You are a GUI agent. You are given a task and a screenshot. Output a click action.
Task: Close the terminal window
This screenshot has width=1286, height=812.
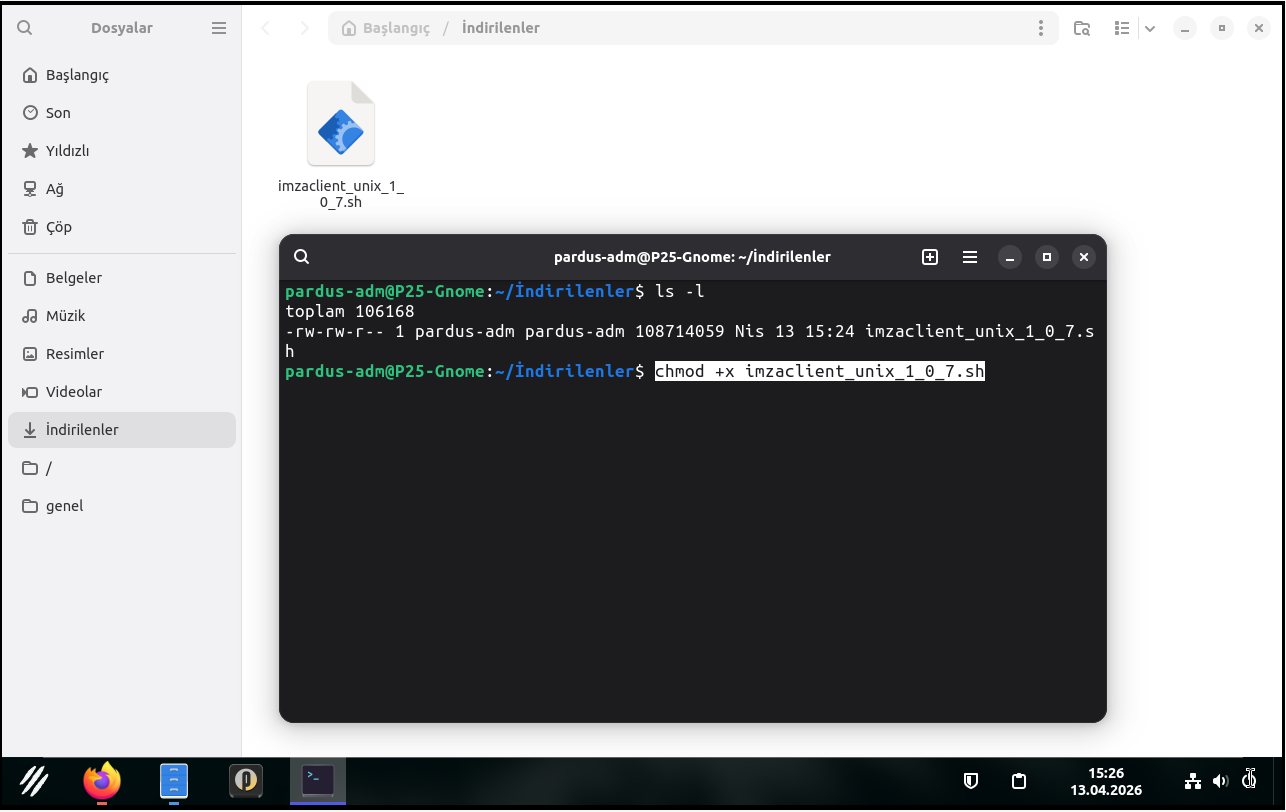pos(1084,257)
